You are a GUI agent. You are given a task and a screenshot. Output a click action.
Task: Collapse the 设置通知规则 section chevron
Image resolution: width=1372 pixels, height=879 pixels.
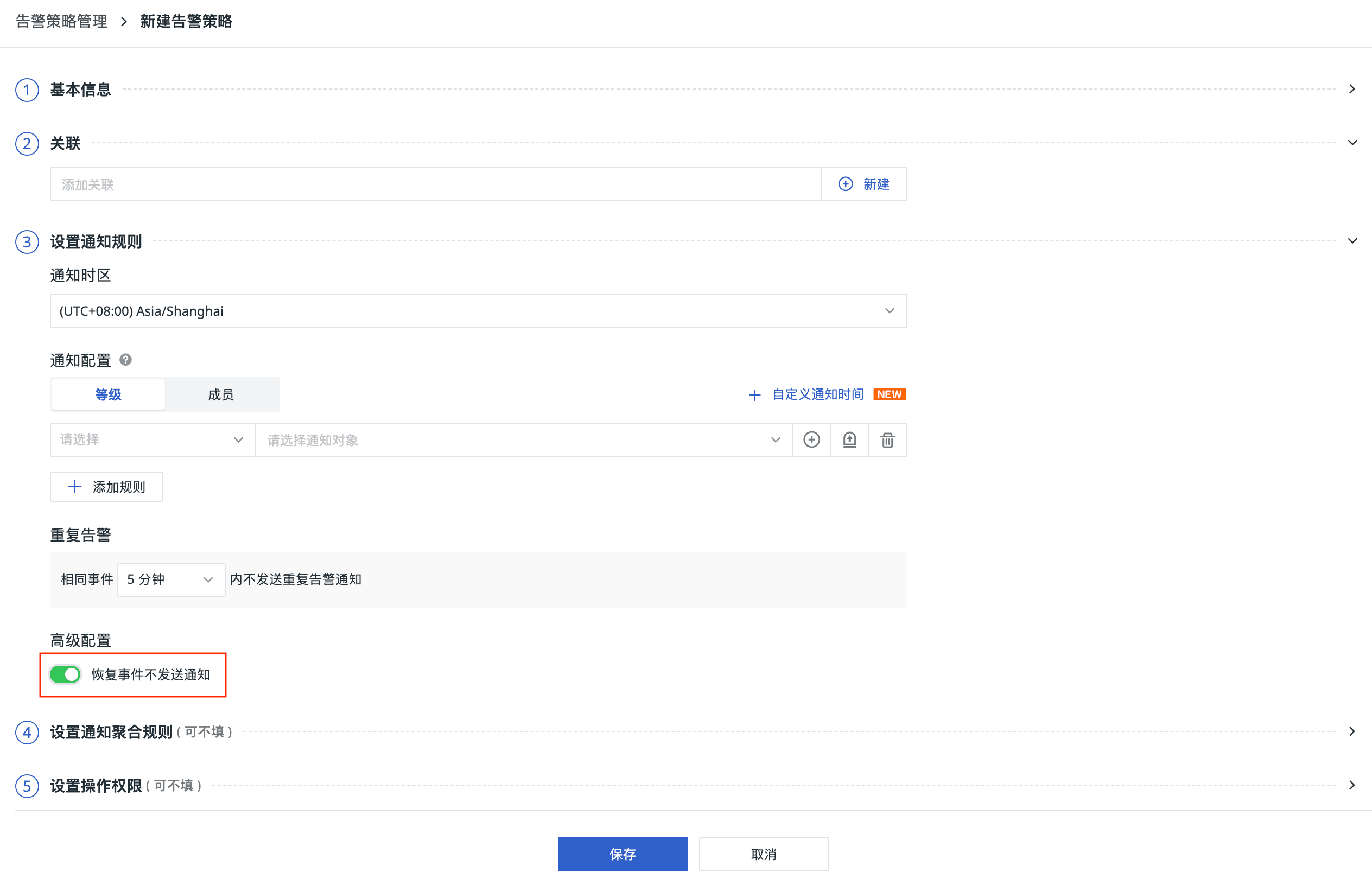pyautogui.click(x=1351, y=241)
